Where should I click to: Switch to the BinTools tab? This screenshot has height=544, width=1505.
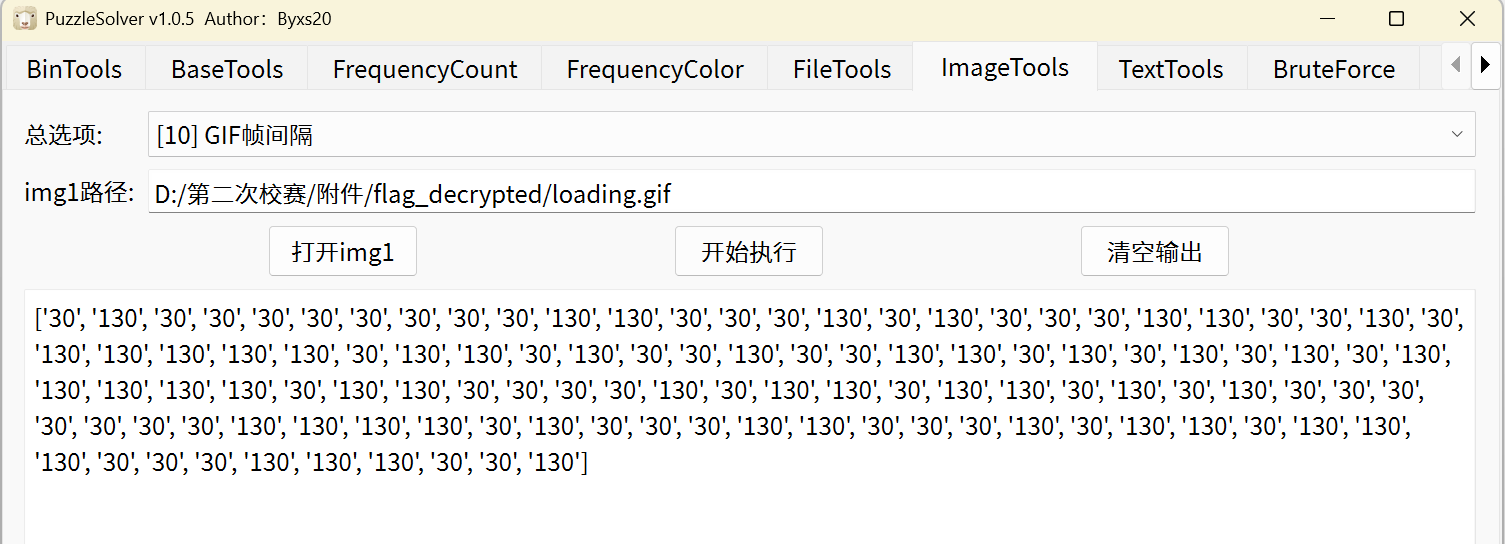point(74,69)
